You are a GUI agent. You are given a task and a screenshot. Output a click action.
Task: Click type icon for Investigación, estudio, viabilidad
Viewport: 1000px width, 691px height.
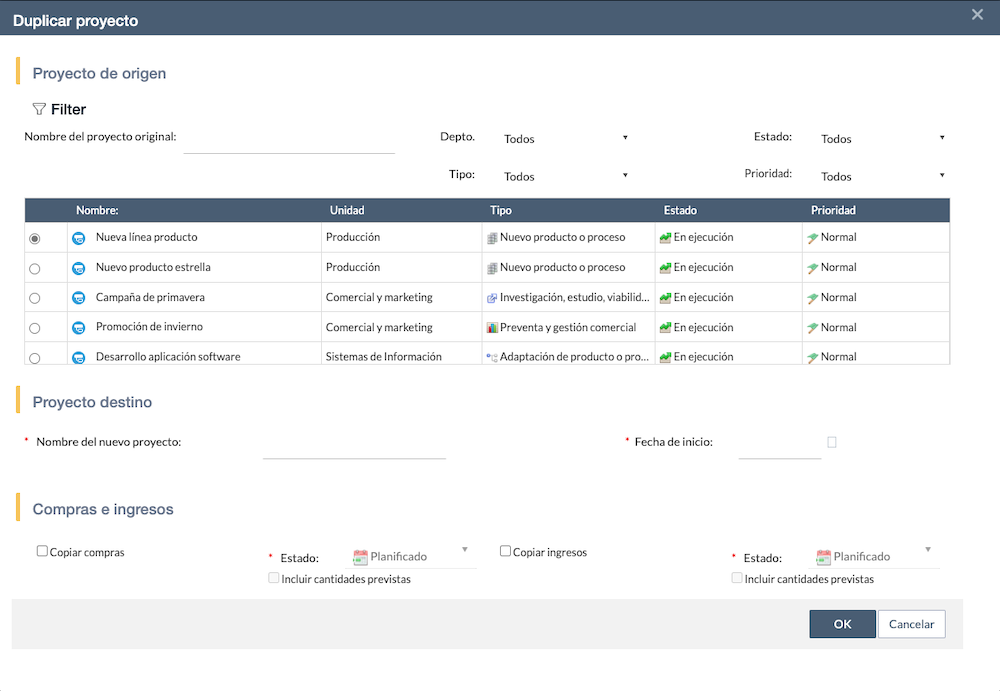(492, 298)
